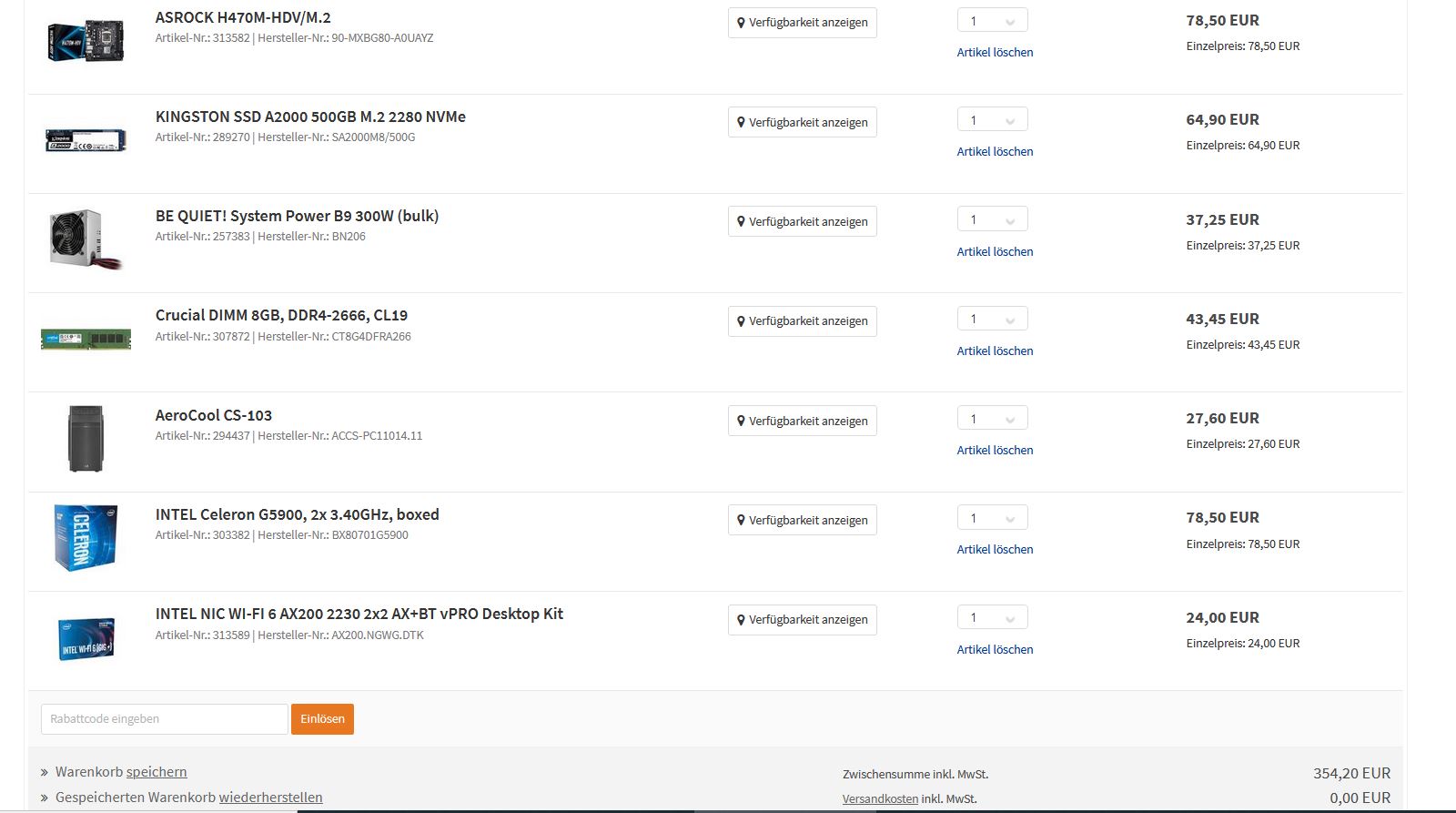Open Intel Celeron G5900 box thumbnail
Viewport: 1456px width, 813px height.
[86, 537]
